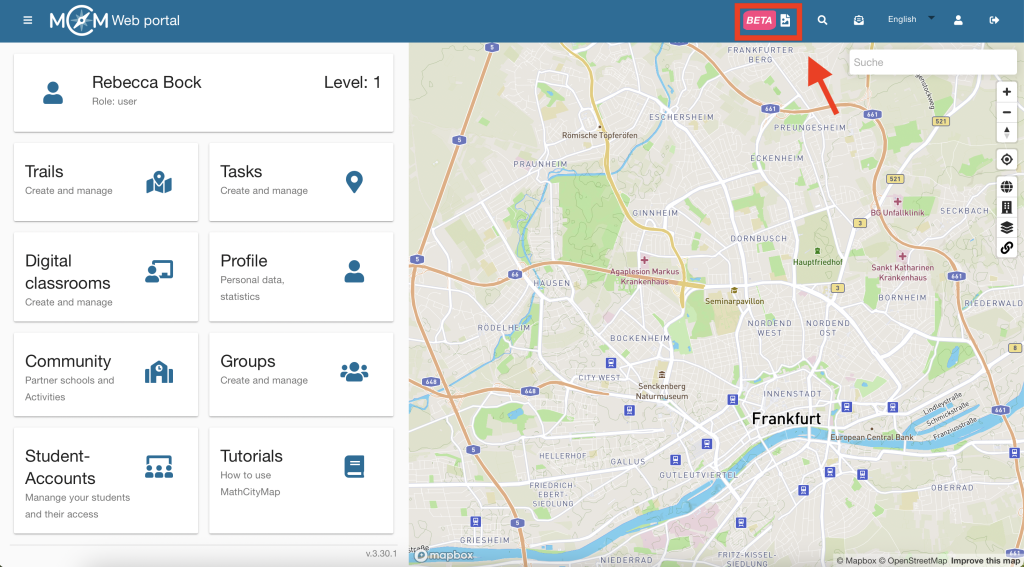Click the Community school building icon
Screen dimensions: 1024x567
tap(159, 372)
